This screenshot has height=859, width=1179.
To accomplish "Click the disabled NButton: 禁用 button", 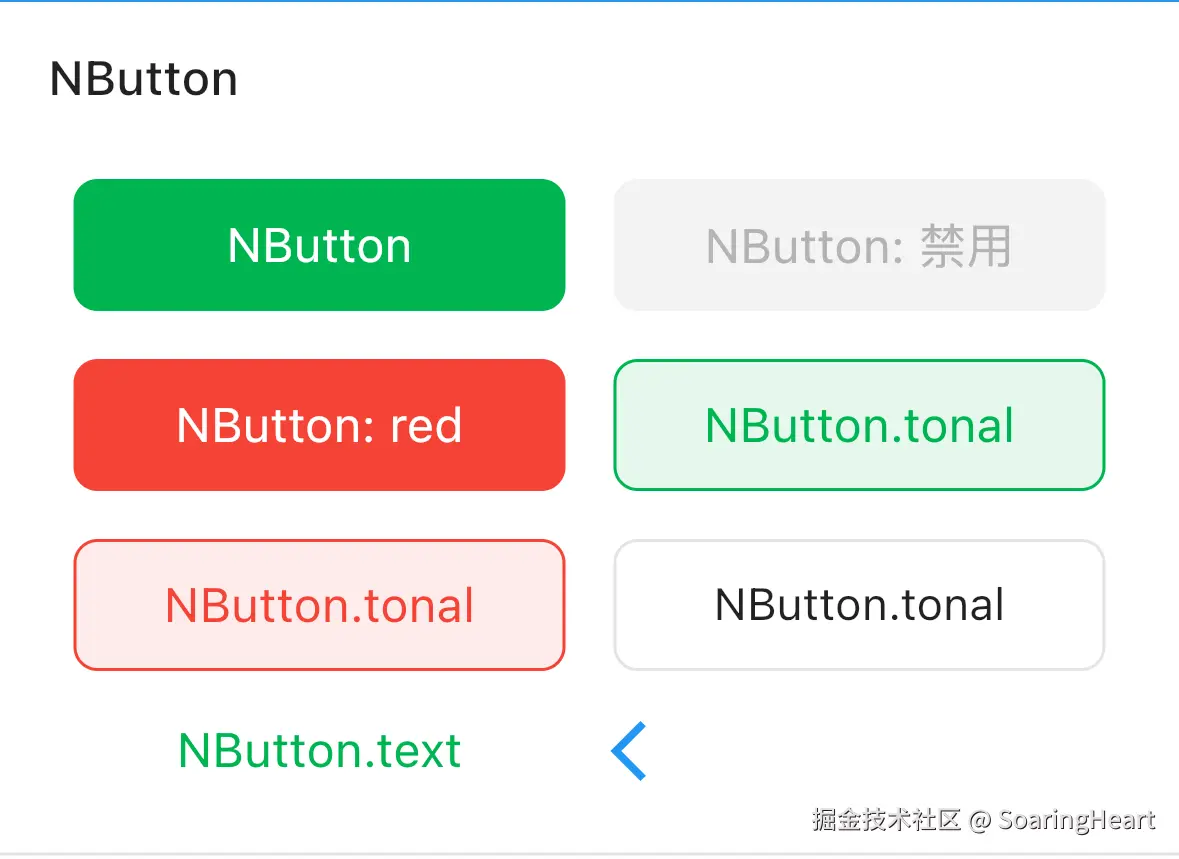I will [859, 245].
